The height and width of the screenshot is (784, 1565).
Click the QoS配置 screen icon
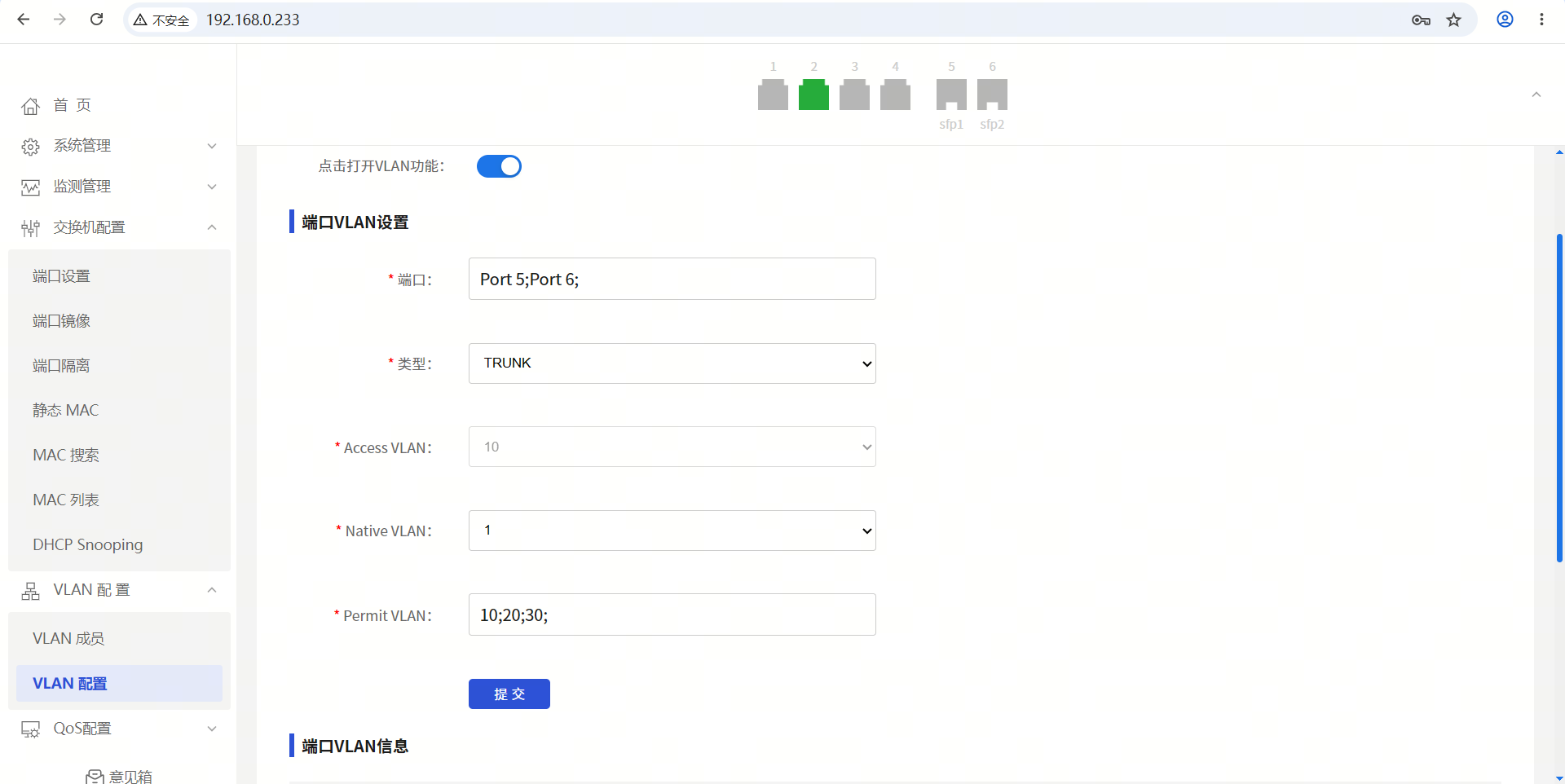[x=30, y=729]
